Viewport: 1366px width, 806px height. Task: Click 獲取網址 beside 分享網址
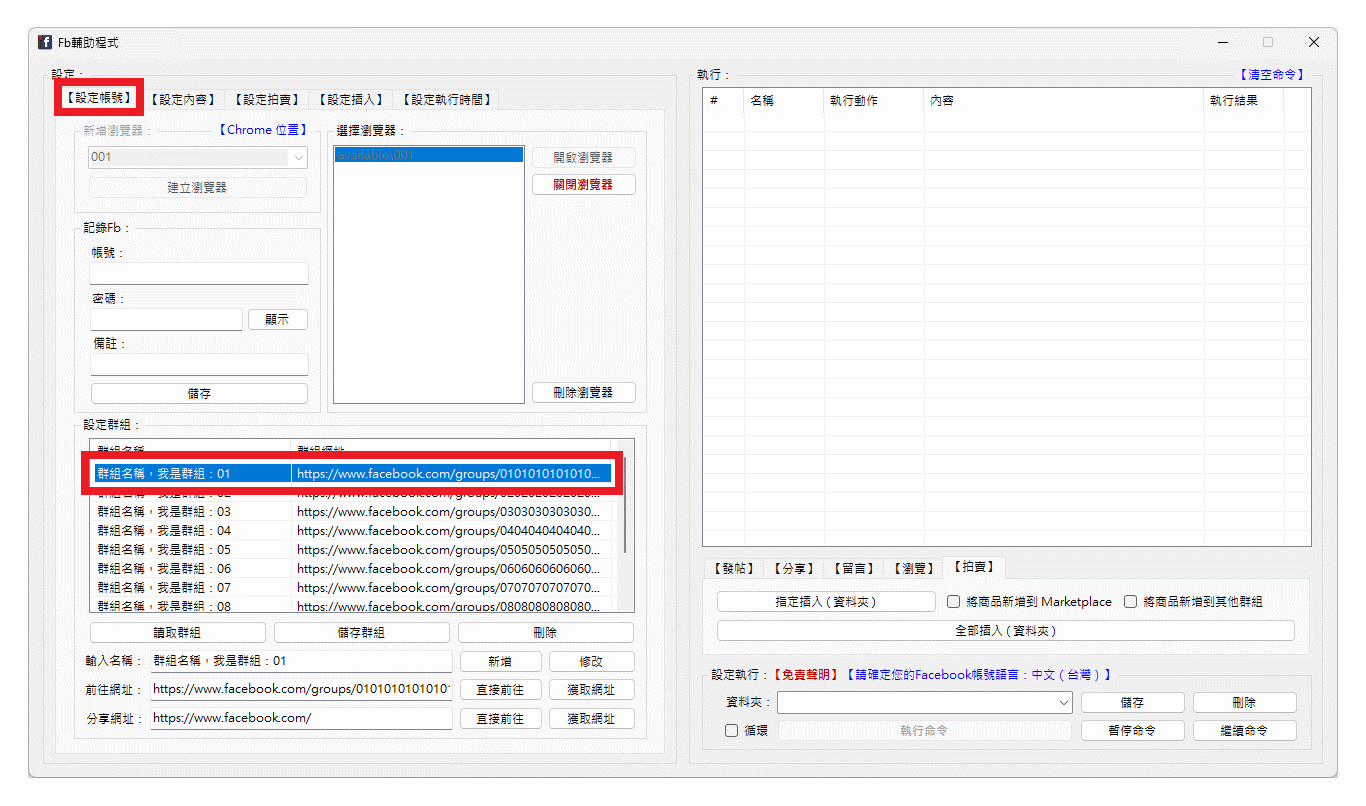(591, 718)
